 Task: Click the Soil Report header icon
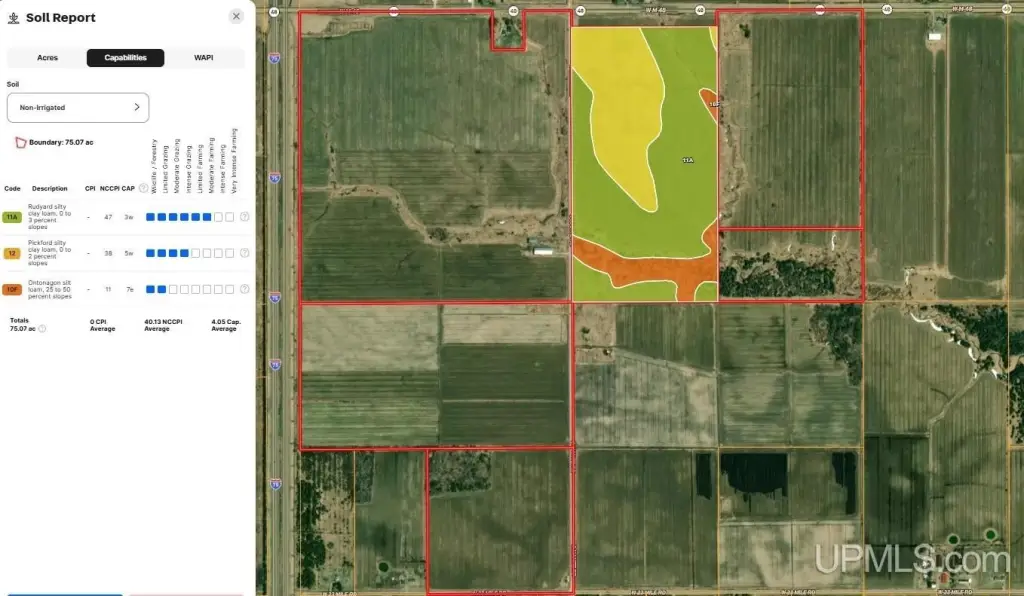pos(13,18)
